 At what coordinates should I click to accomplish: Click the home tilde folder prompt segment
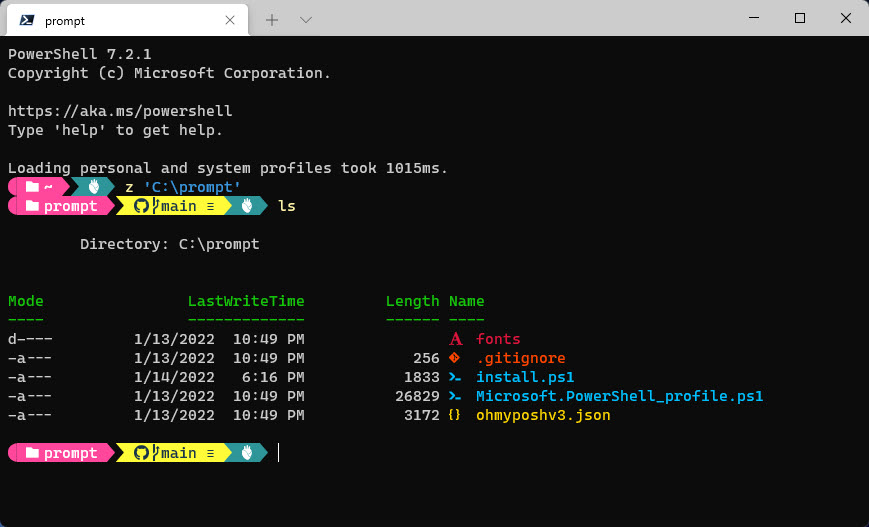click(39, 187)
